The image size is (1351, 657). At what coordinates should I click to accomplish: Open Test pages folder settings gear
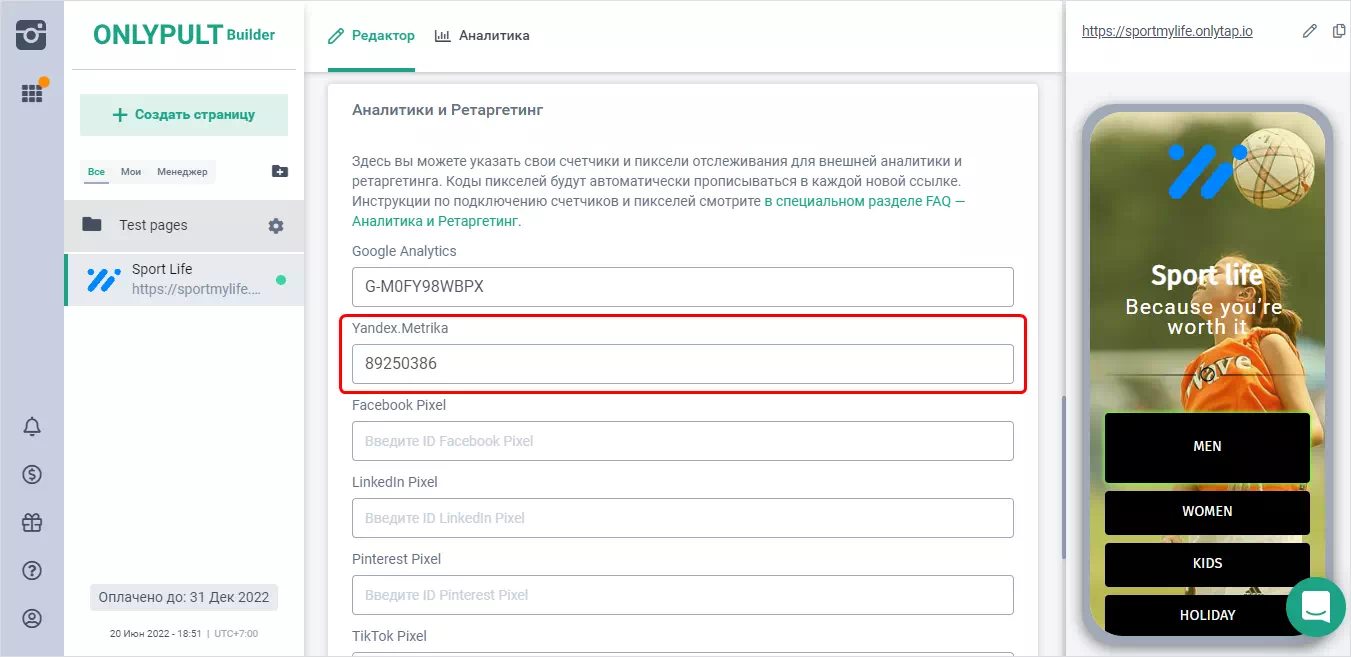[276, 226]
